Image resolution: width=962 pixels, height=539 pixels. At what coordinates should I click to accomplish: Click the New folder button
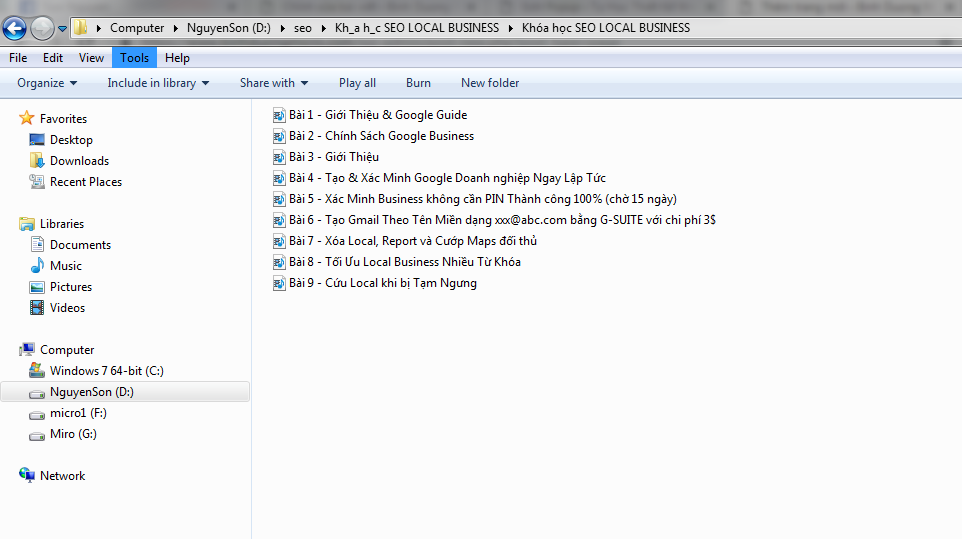[490, 83]
